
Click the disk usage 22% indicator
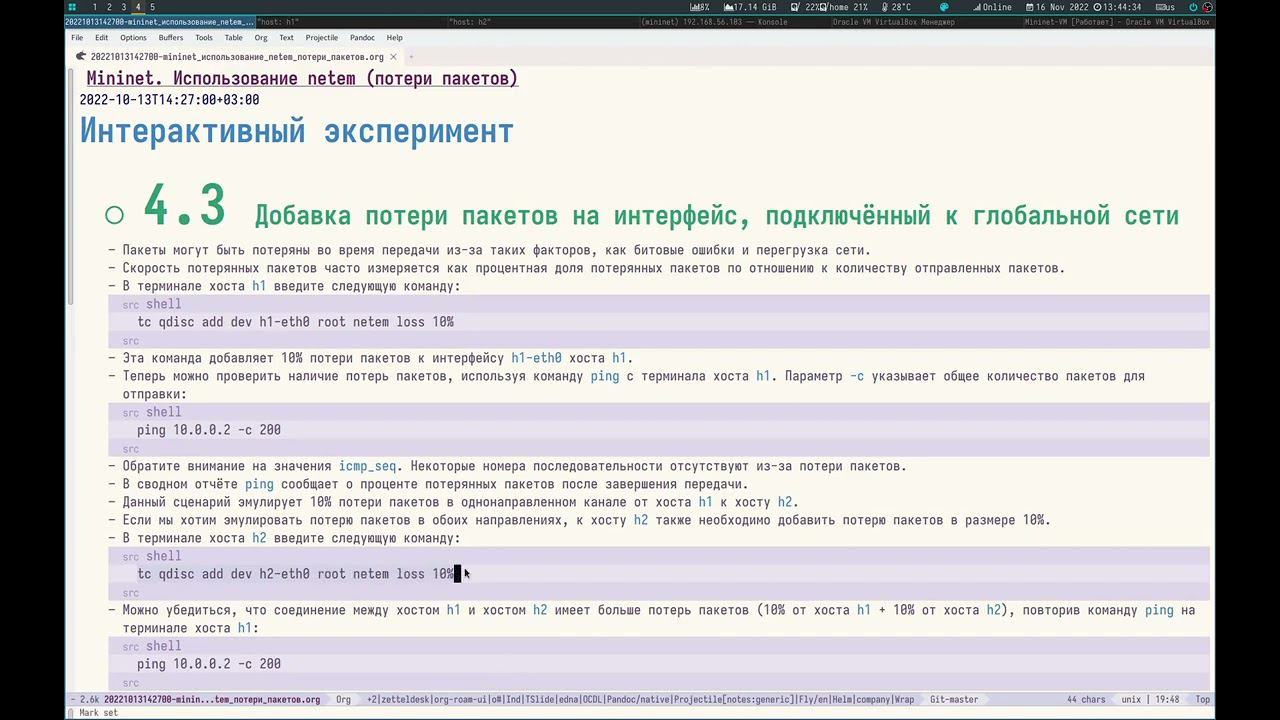[803, 7]
